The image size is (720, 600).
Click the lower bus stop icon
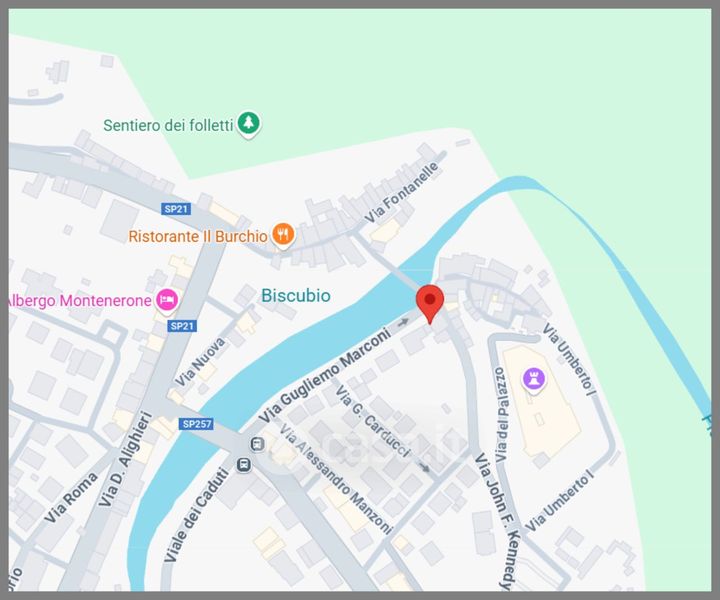244,465
